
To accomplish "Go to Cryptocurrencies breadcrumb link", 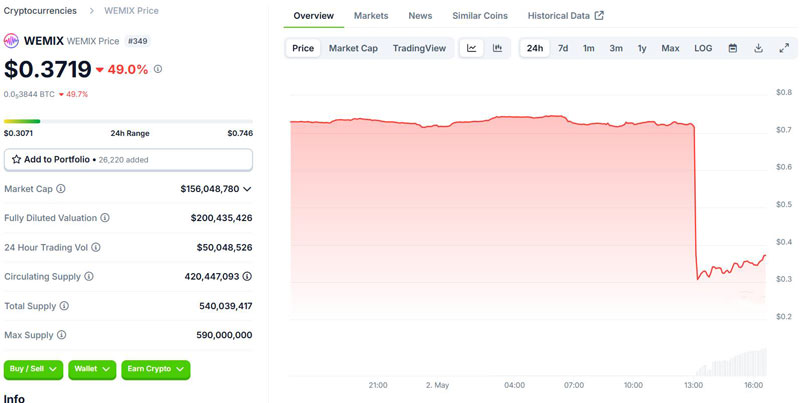I will [40, 11].
